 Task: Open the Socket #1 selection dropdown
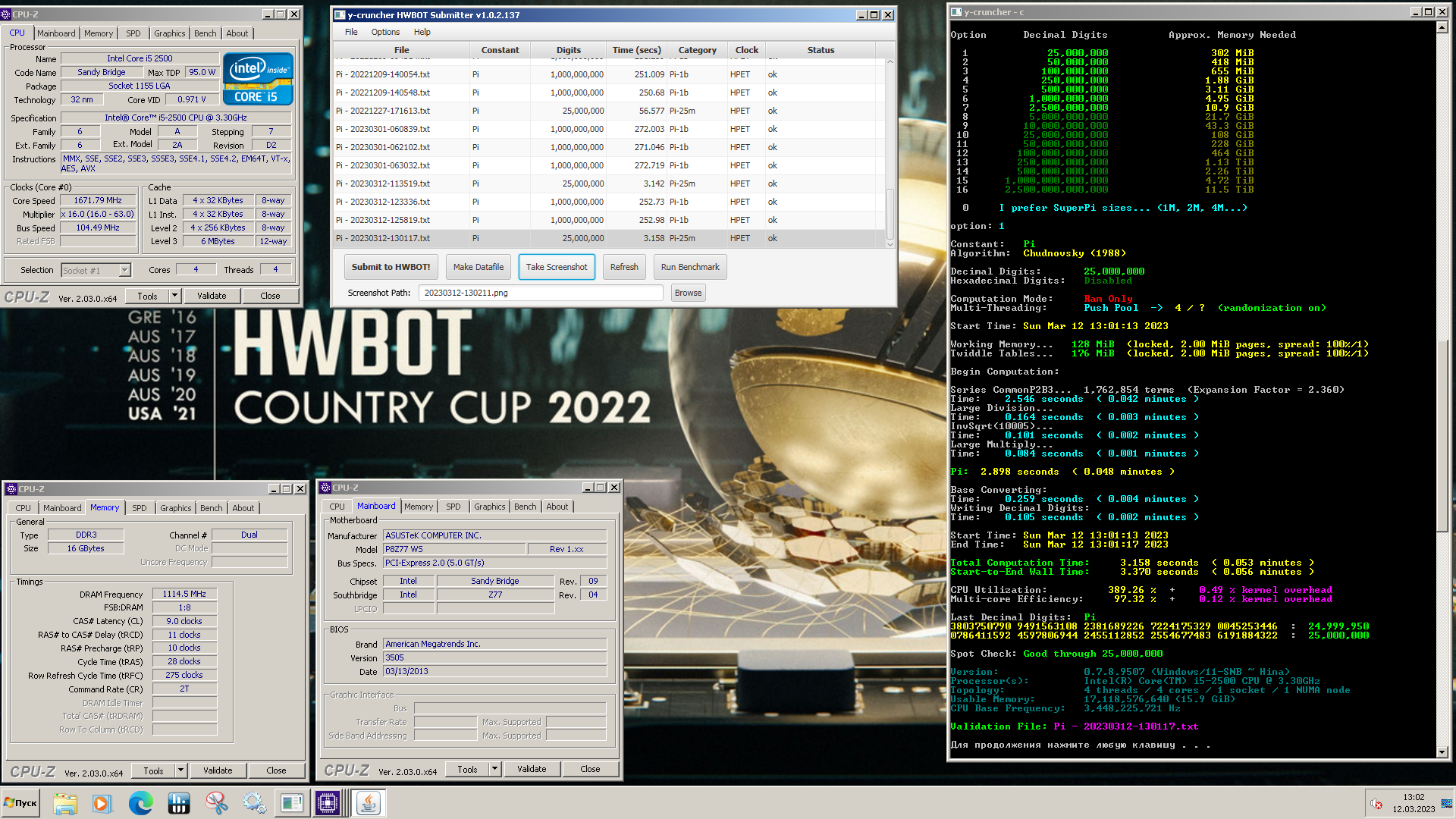124,271
